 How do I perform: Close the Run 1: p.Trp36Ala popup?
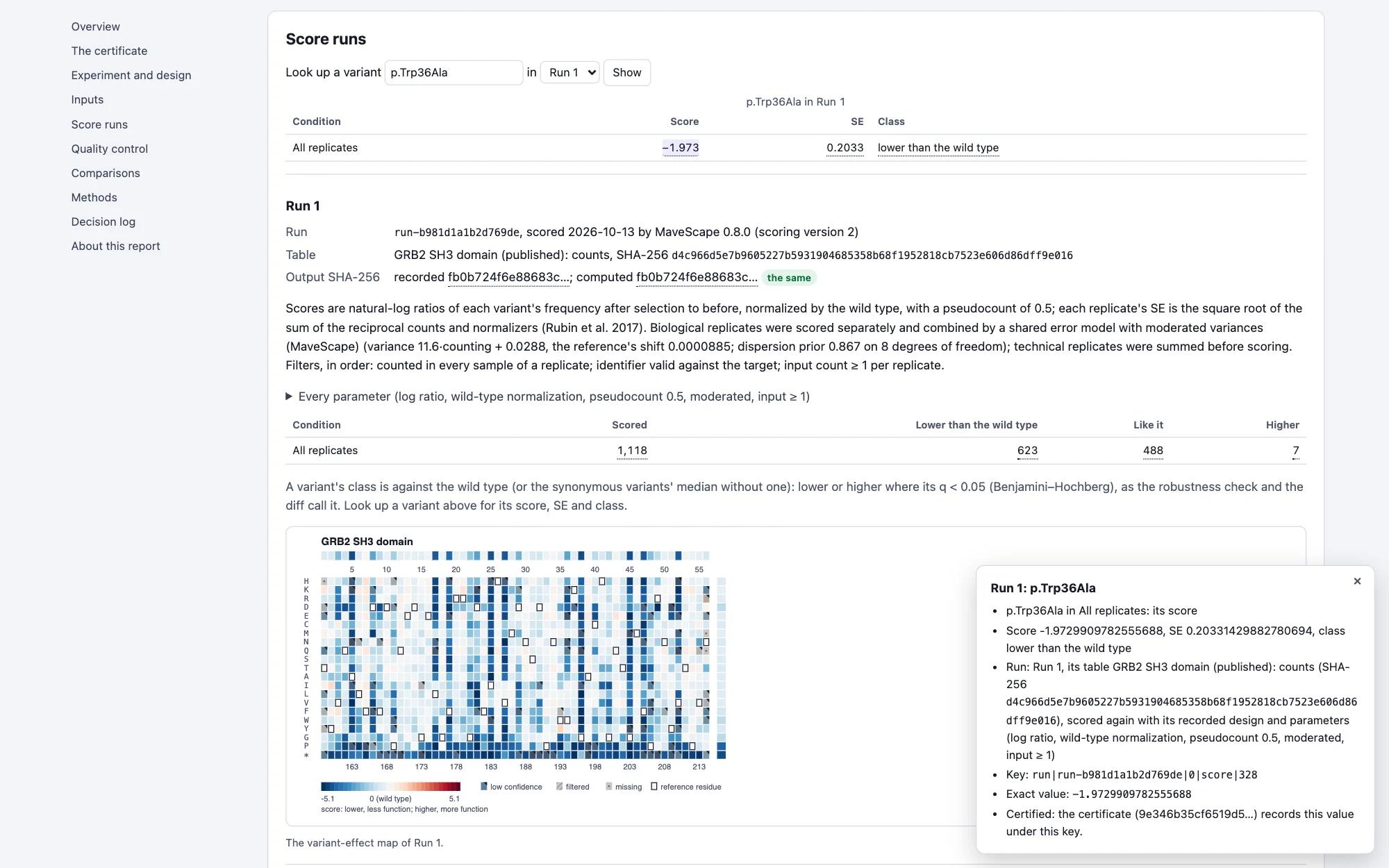[1357, 581]
